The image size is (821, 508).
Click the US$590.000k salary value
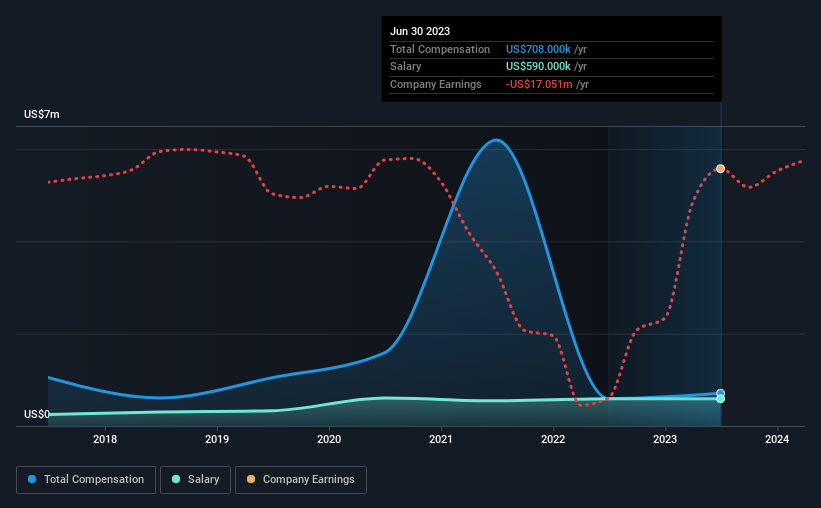[538, 67]
